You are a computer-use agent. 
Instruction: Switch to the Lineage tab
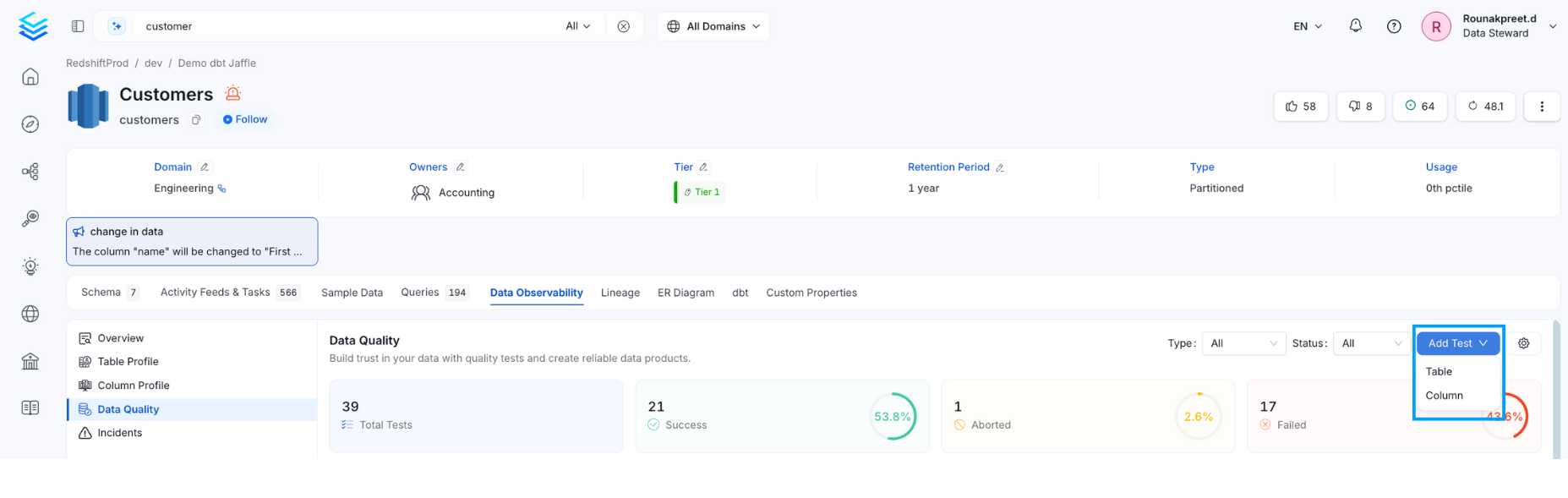pyautogui.click(x=620, y=293)
